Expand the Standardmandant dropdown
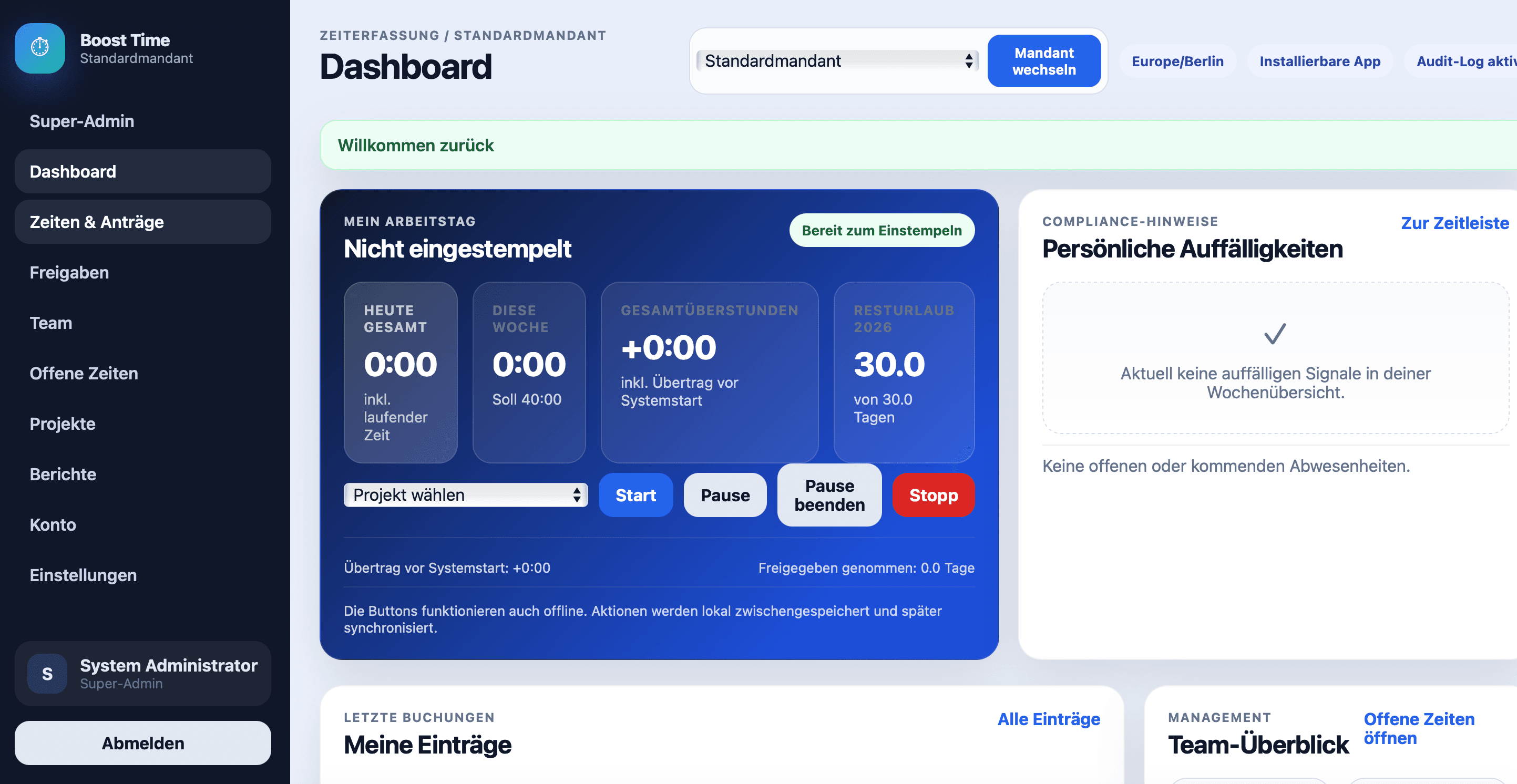 [837, 60]
